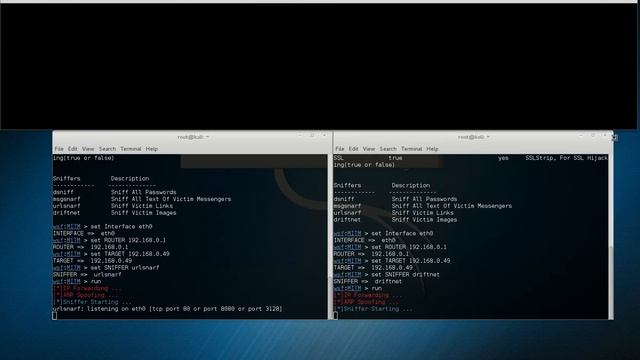Open View menu in right terminal
Viewport: 640px width, 360px height.
[369, 149]
